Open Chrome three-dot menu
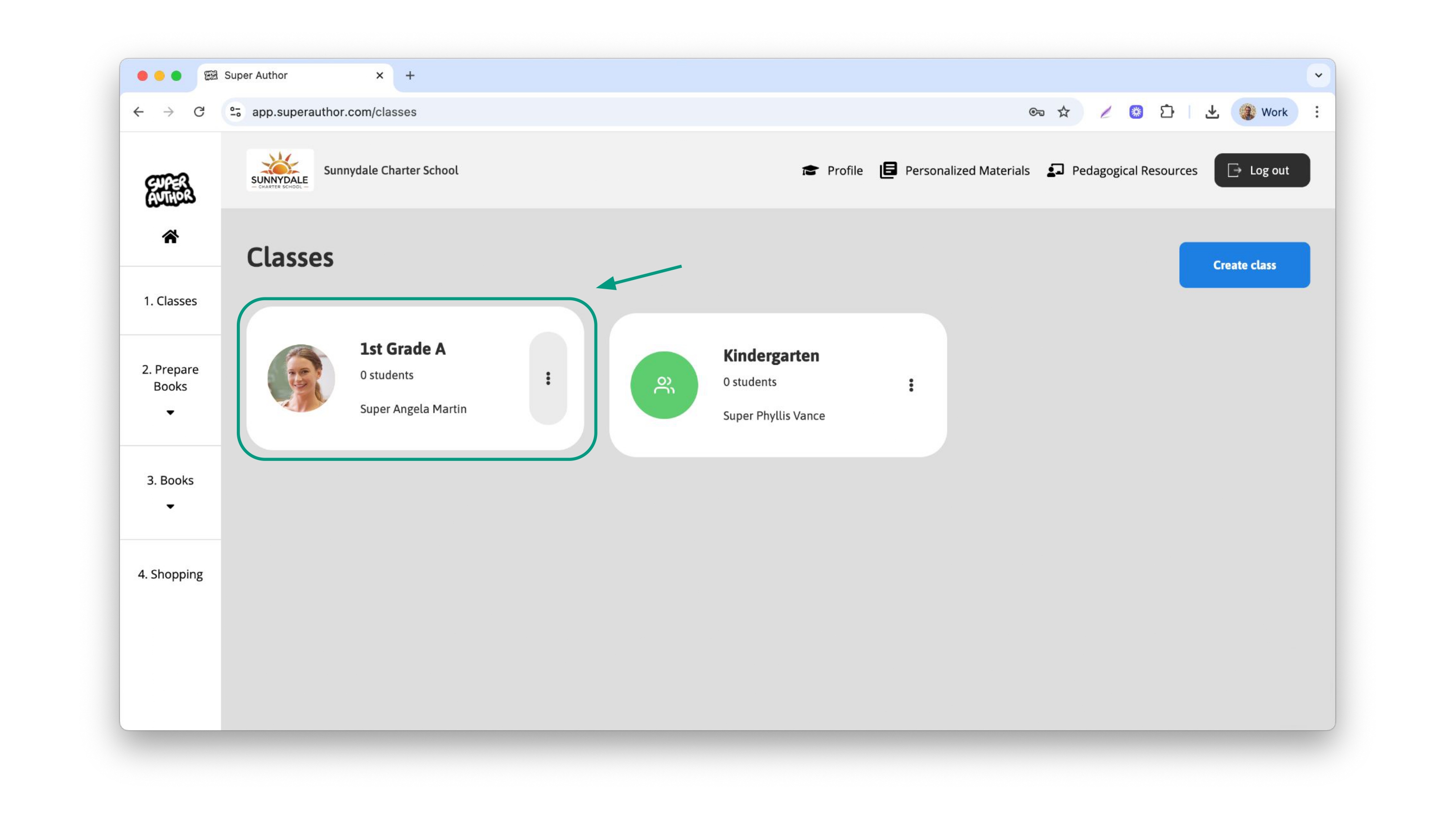 point(1317,112)
